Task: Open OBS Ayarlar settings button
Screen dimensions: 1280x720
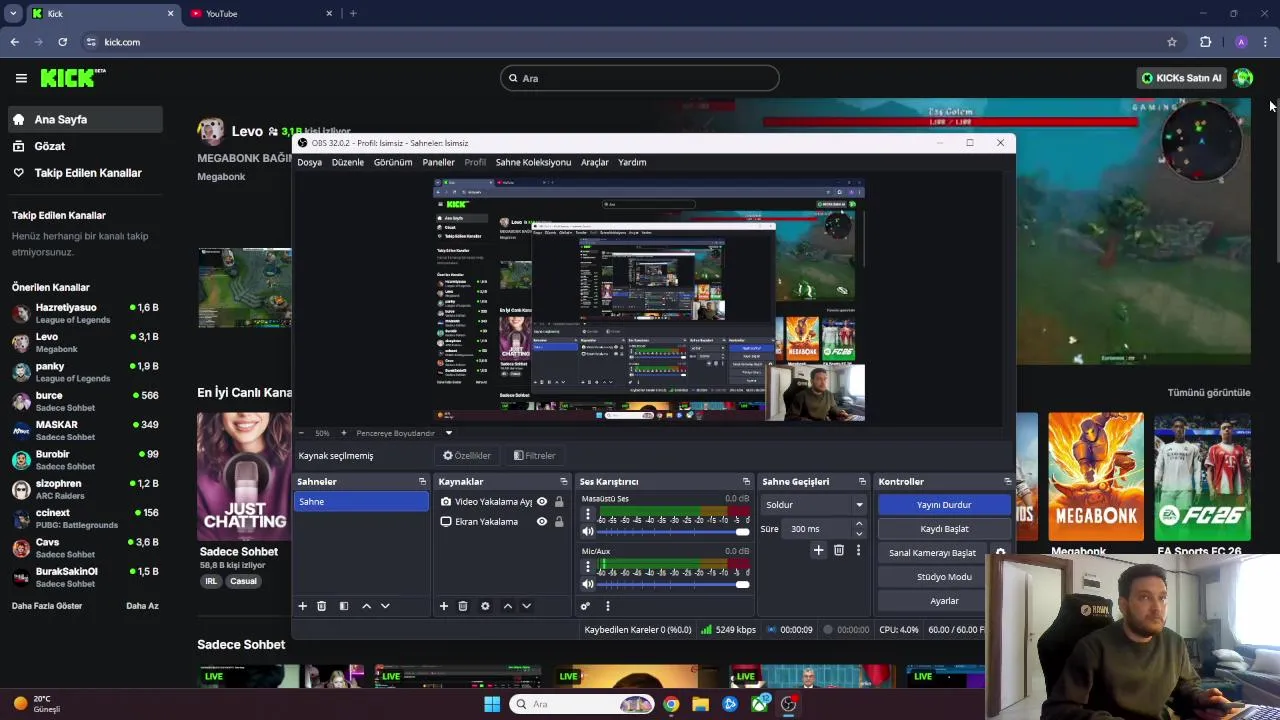Action: [944, 601]
